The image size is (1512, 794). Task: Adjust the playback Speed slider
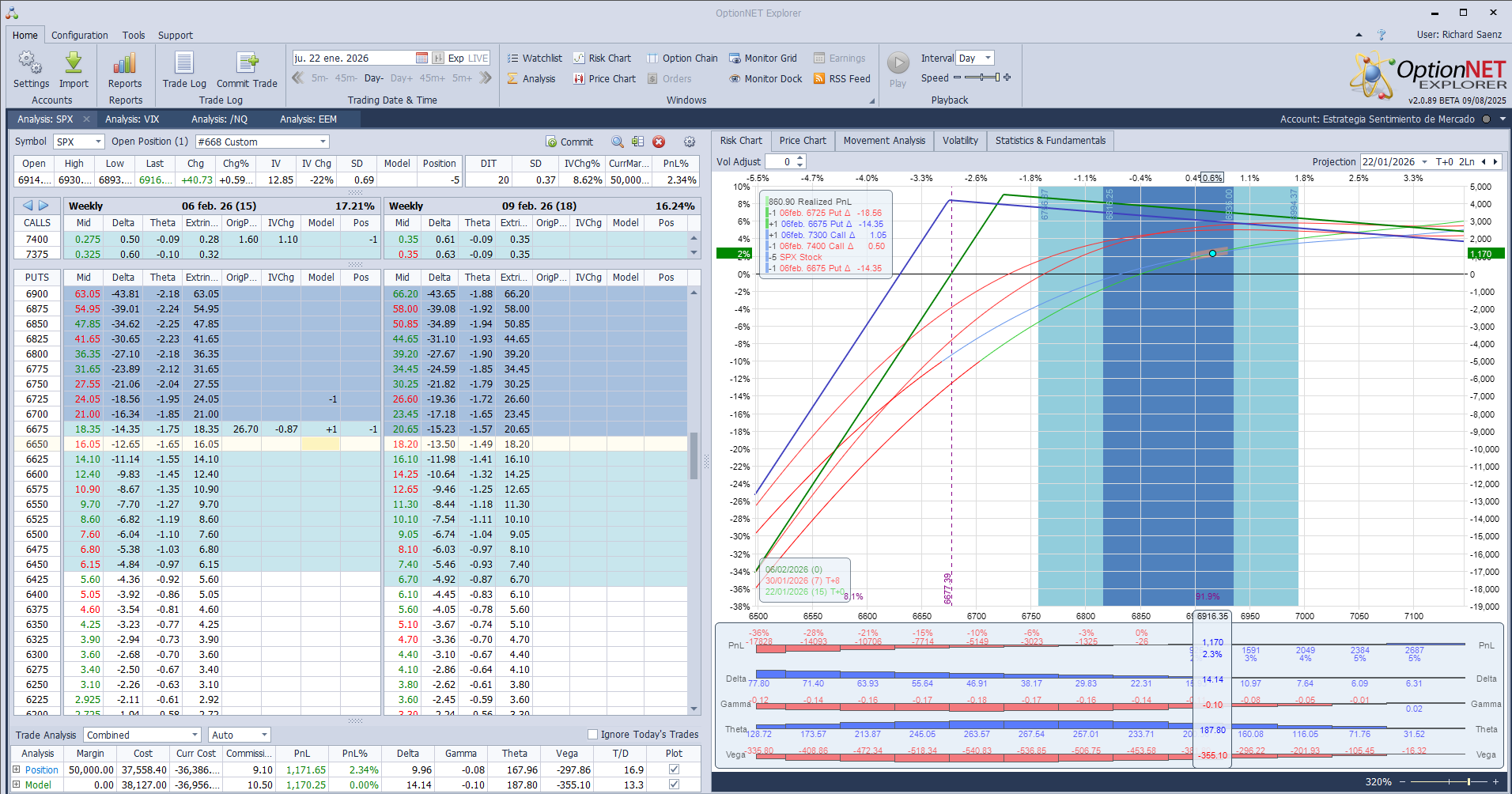pyautogui.click(x=981, y=78)
